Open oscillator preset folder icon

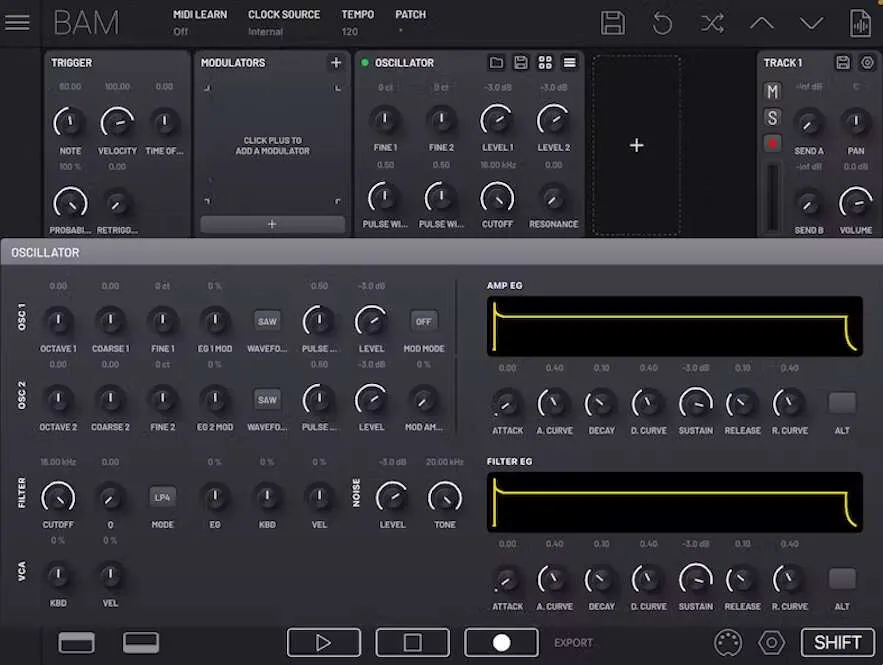click(x=496, y=63)
